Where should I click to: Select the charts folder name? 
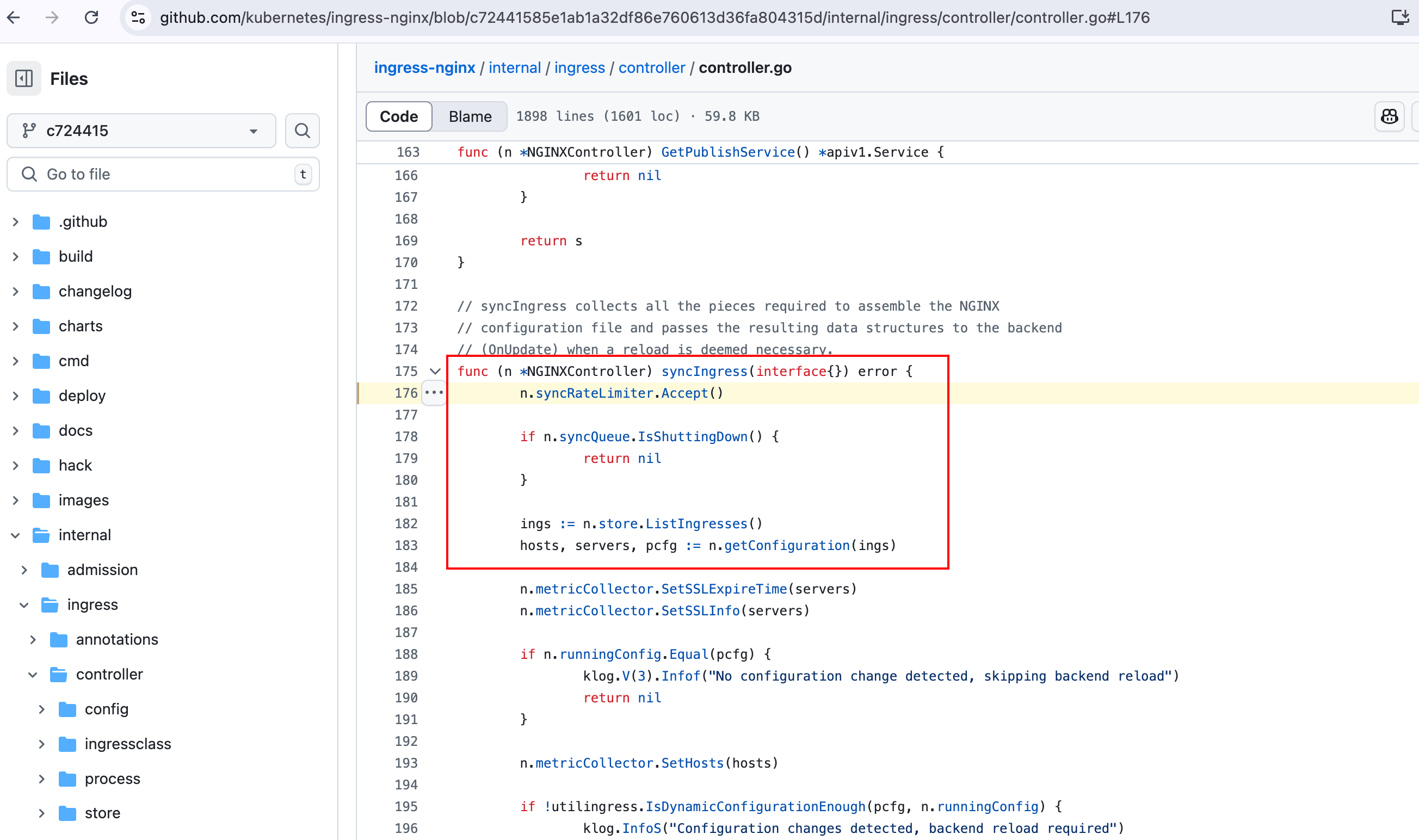[x=81, y=326]
